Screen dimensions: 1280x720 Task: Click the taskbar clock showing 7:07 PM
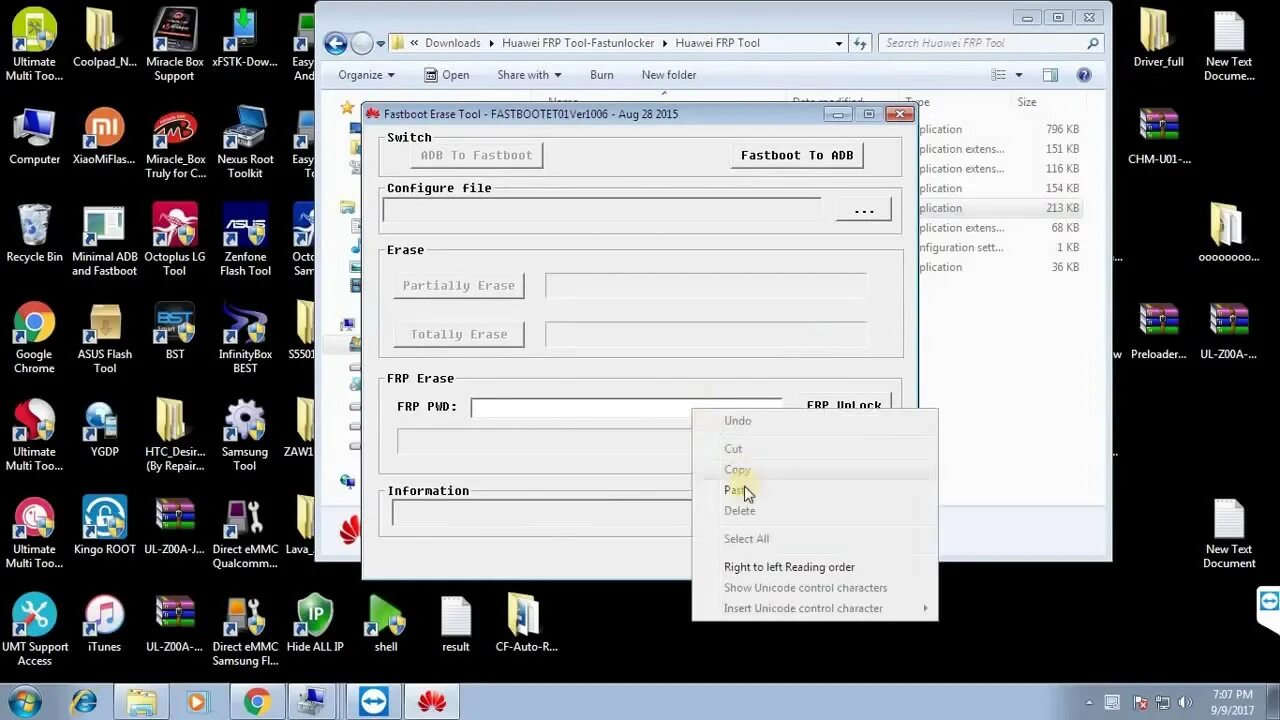point(1231,702)
